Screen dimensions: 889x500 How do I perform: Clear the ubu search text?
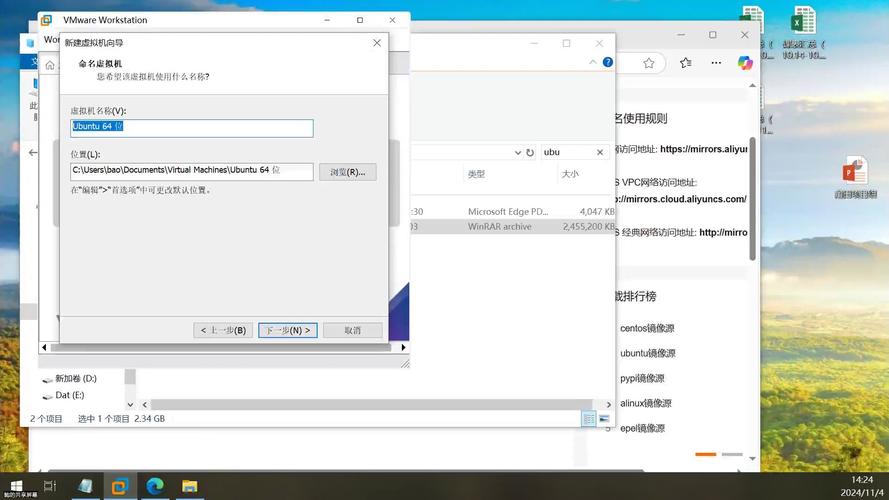[x=600, y=152]
